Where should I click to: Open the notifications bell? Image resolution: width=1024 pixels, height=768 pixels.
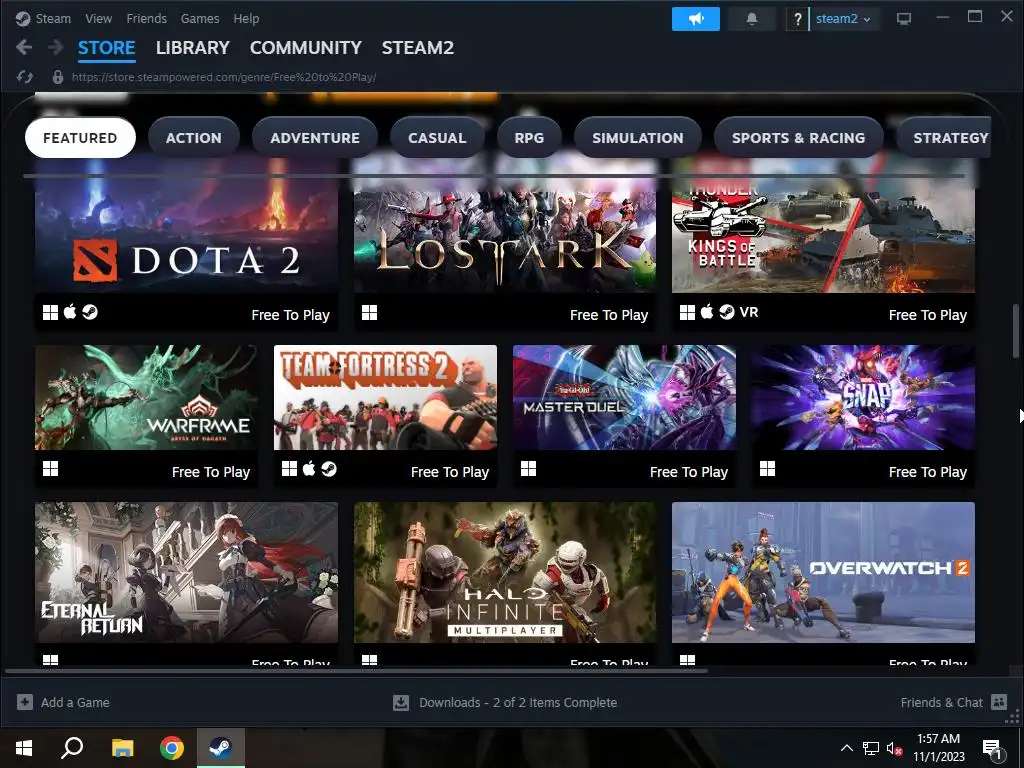point(752,19)
